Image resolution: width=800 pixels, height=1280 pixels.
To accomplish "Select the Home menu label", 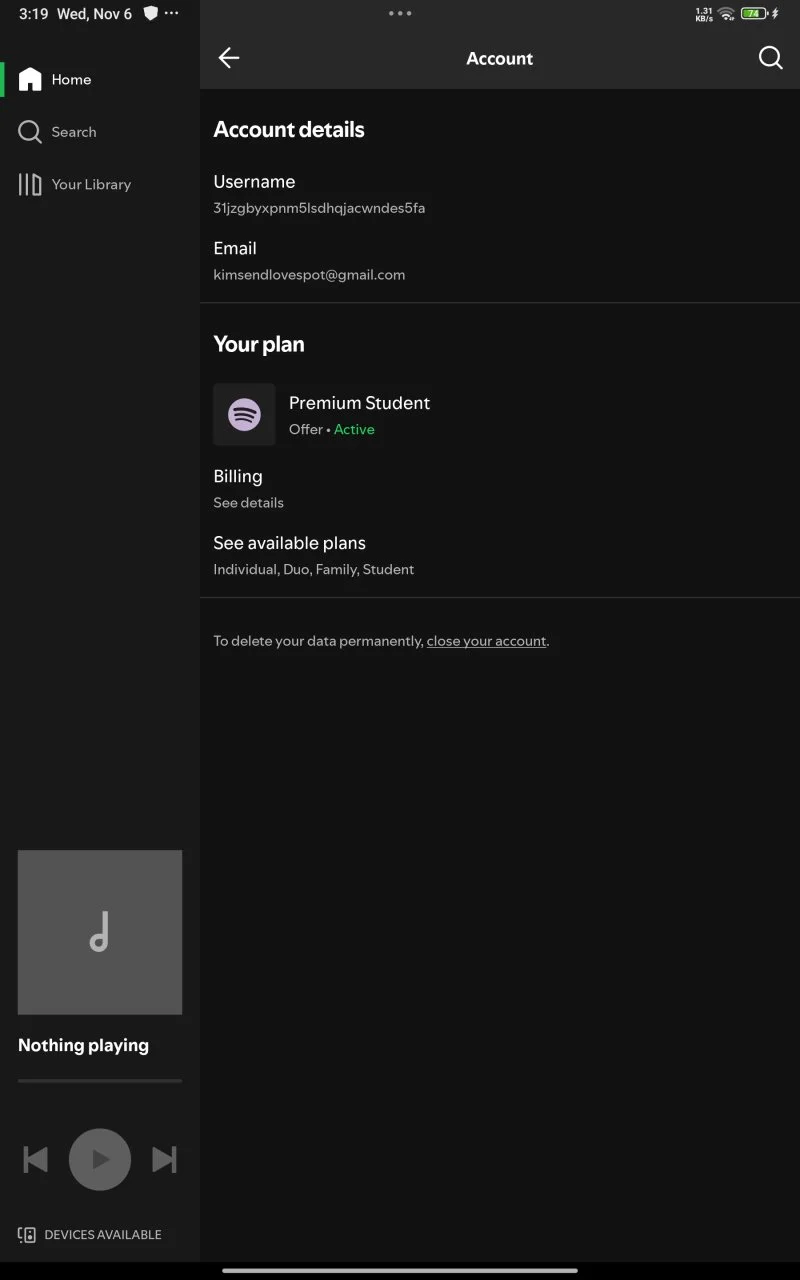I will tap(71, 80).
